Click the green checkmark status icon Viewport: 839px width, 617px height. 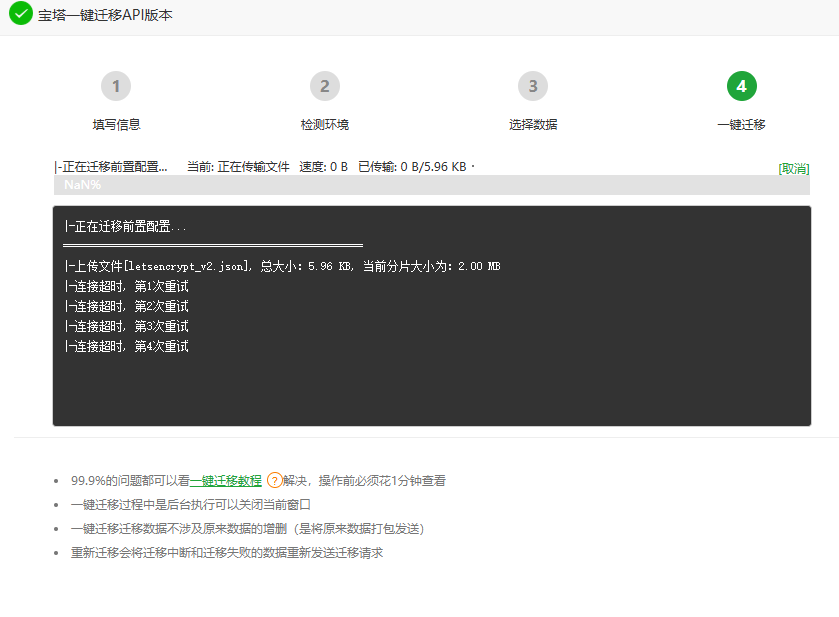pos(22,15)
